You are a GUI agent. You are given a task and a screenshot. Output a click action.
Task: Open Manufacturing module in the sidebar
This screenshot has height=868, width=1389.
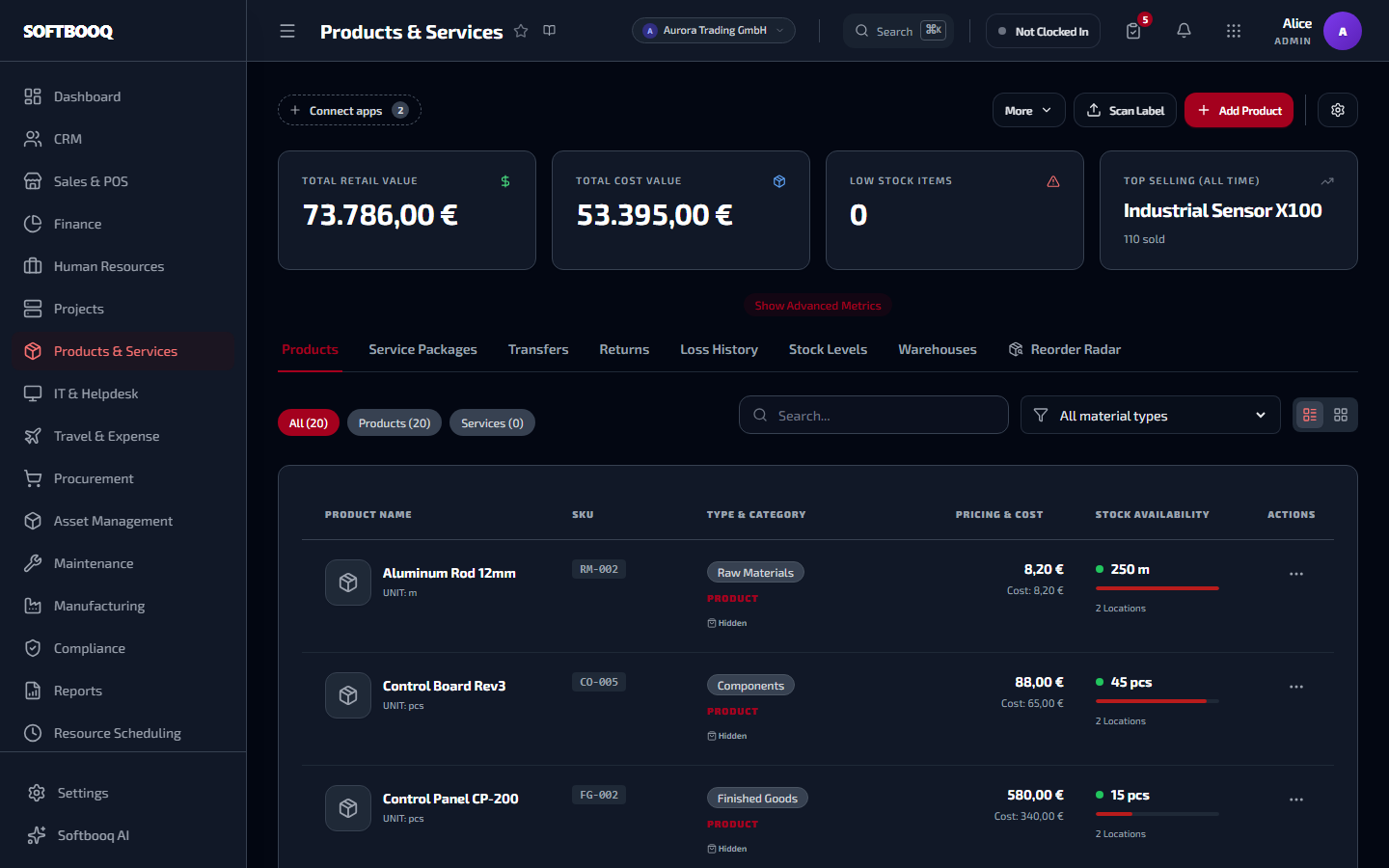pyautogui.click(x=123, y=606)
